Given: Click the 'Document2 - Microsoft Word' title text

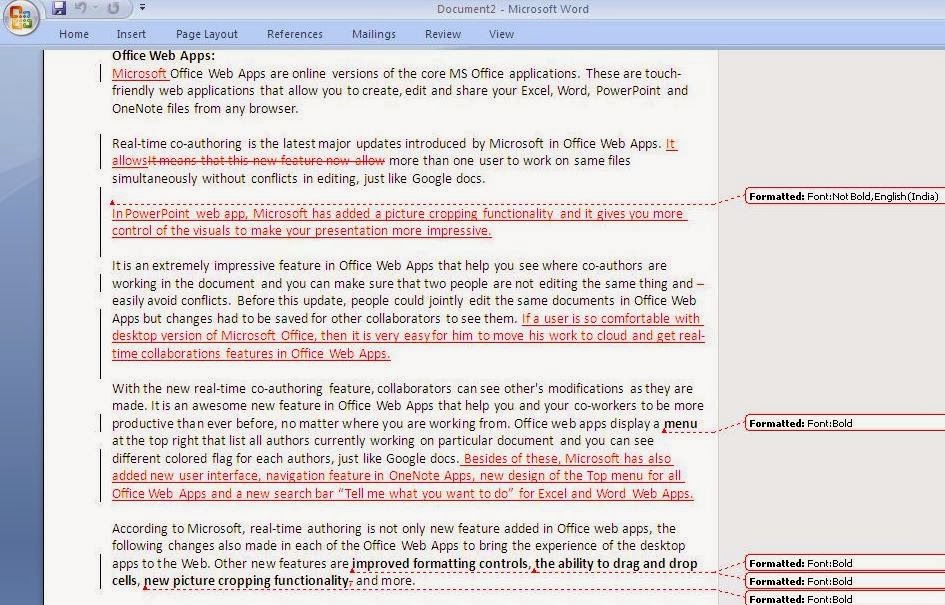Looking at the screenshot, I should (x=513, y=9).
